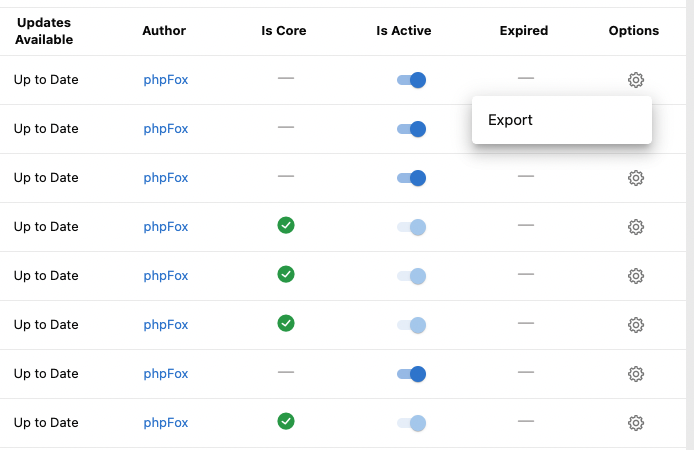Open options gear in first row
This screenshot has width=694, height=450.
point(636,80)
